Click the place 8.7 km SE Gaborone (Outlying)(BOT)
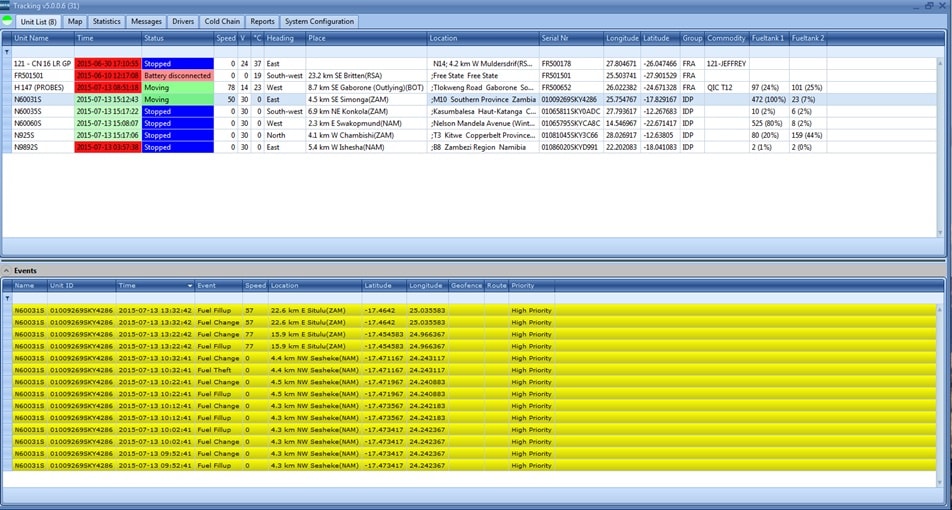 (365, 87)
